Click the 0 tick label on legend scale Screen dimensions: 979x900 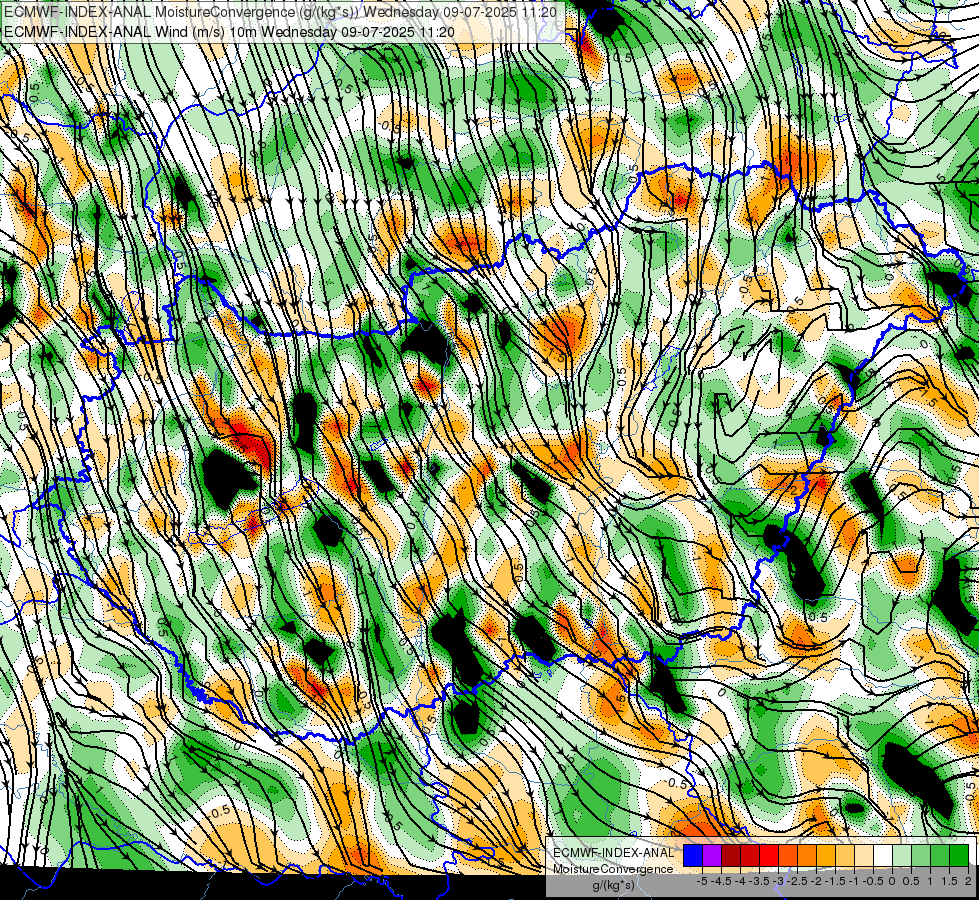pos(892,881)
